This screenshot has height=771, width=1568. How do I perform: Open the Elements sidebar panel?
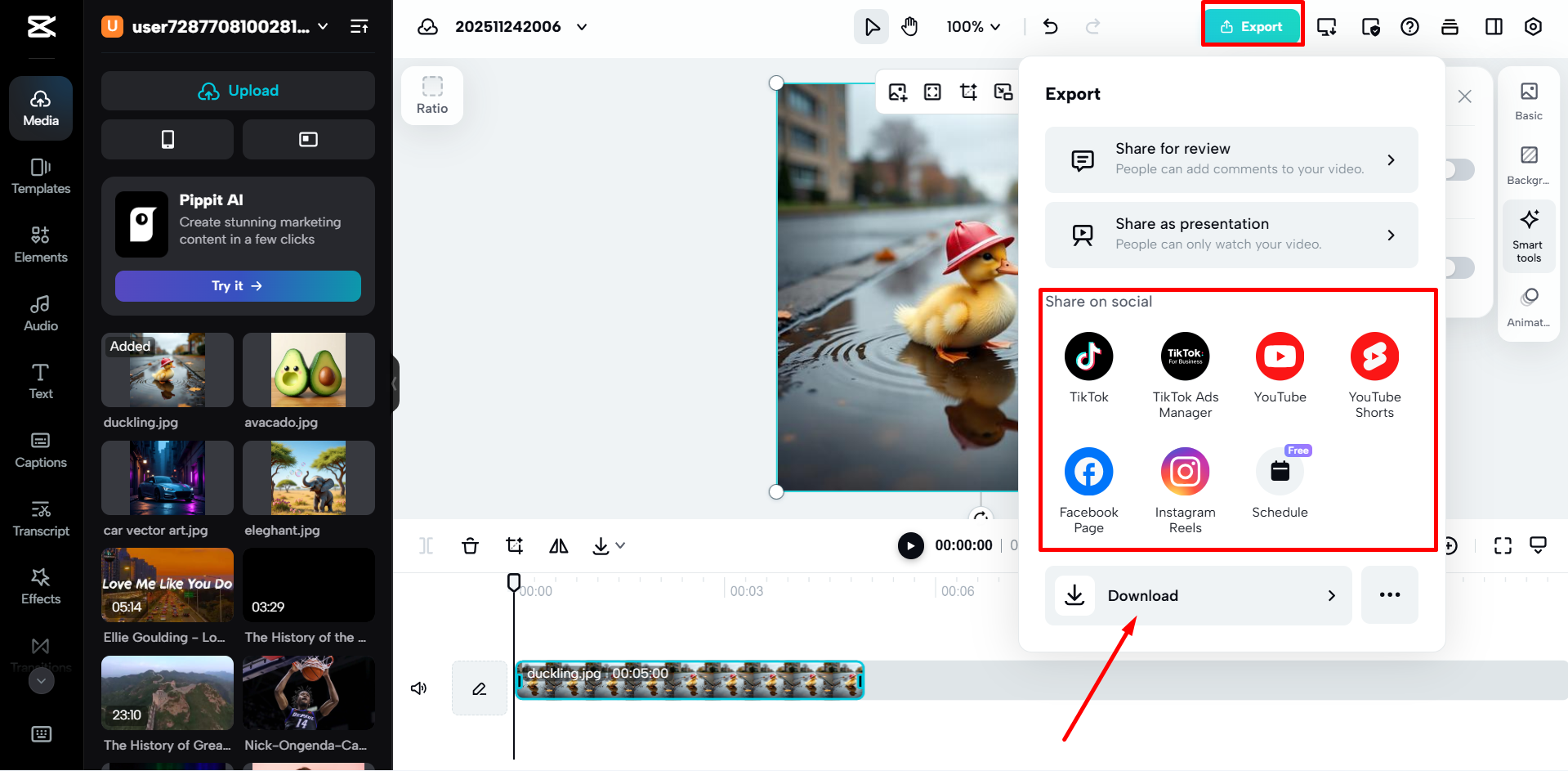(x=41, y=244)
